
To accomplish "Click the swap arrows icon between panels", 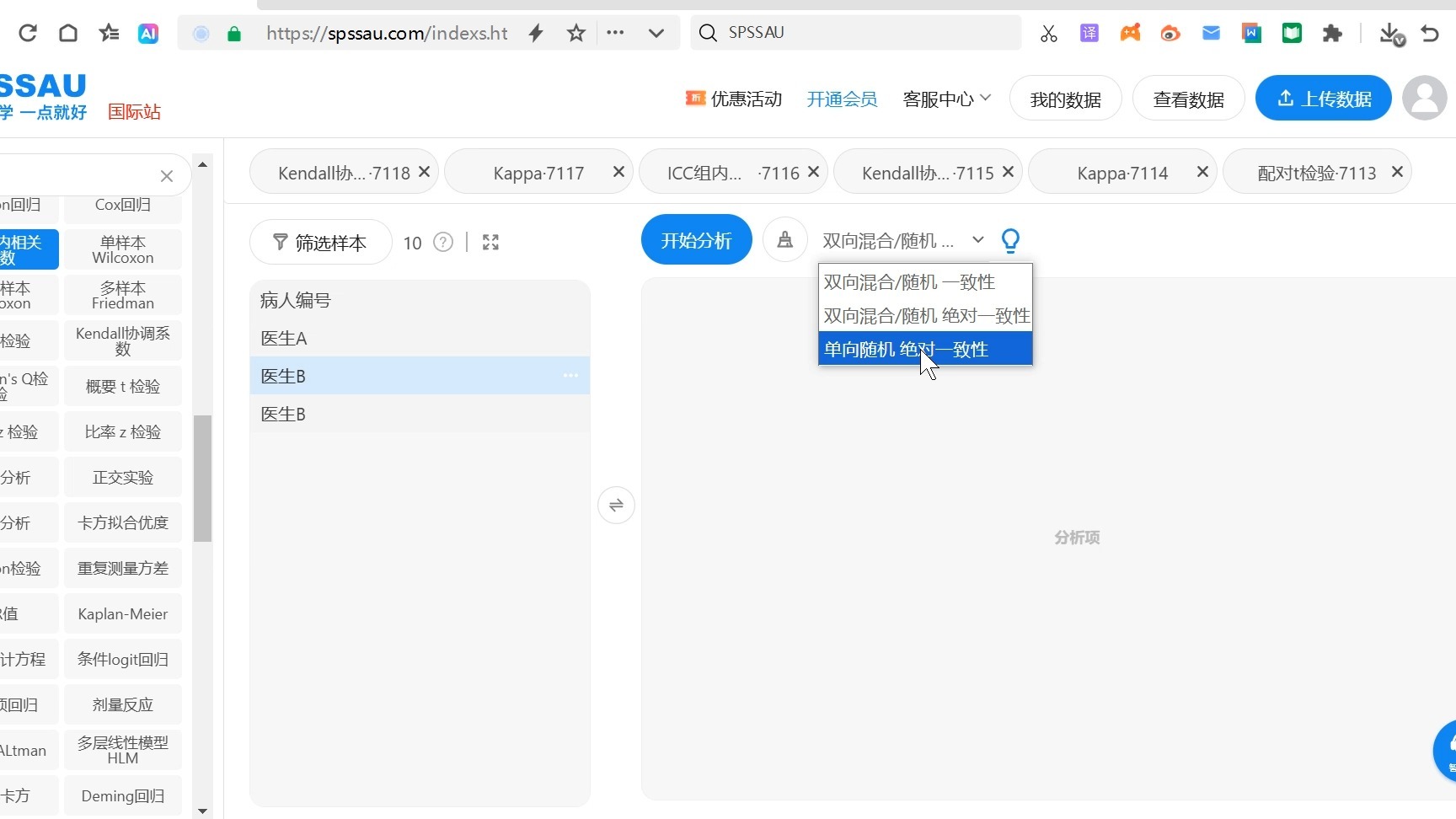I will pyautogui.click(x=616, y=505).
